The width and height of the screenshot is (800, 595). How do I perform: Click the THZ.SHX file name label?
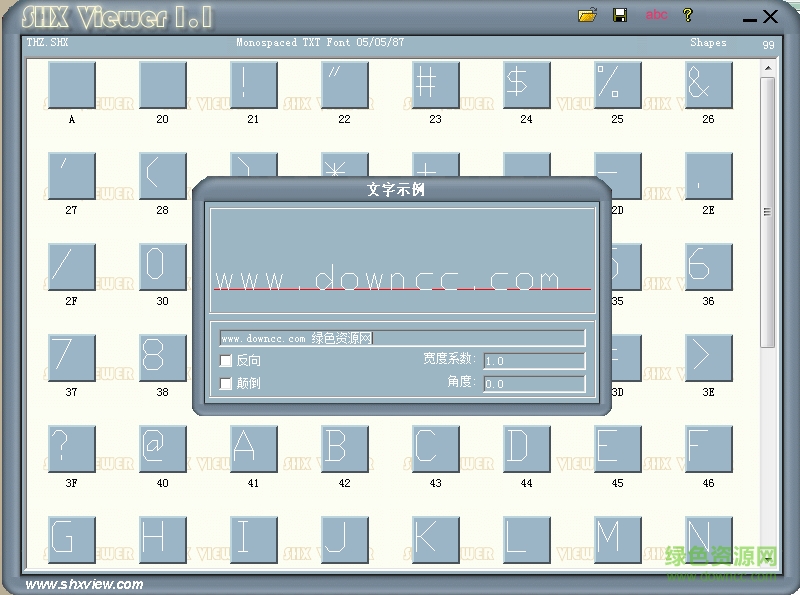[x=47, y=42]
